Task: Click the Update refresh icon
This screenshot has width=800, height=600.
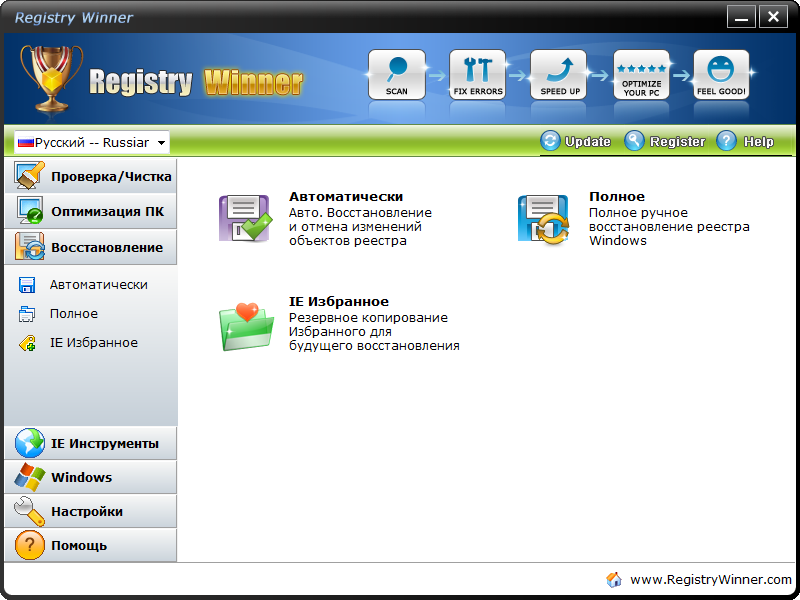Action: point(550,141)
